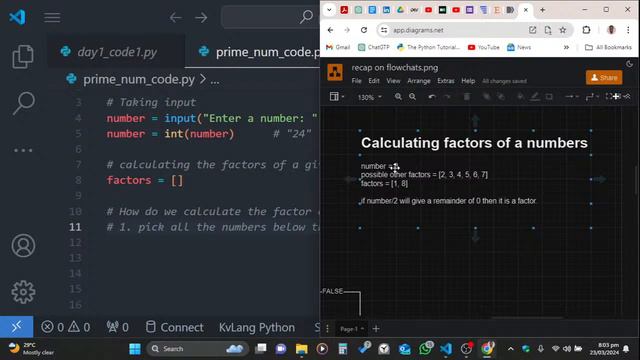Open a new Chrome tab

(542, 10)
